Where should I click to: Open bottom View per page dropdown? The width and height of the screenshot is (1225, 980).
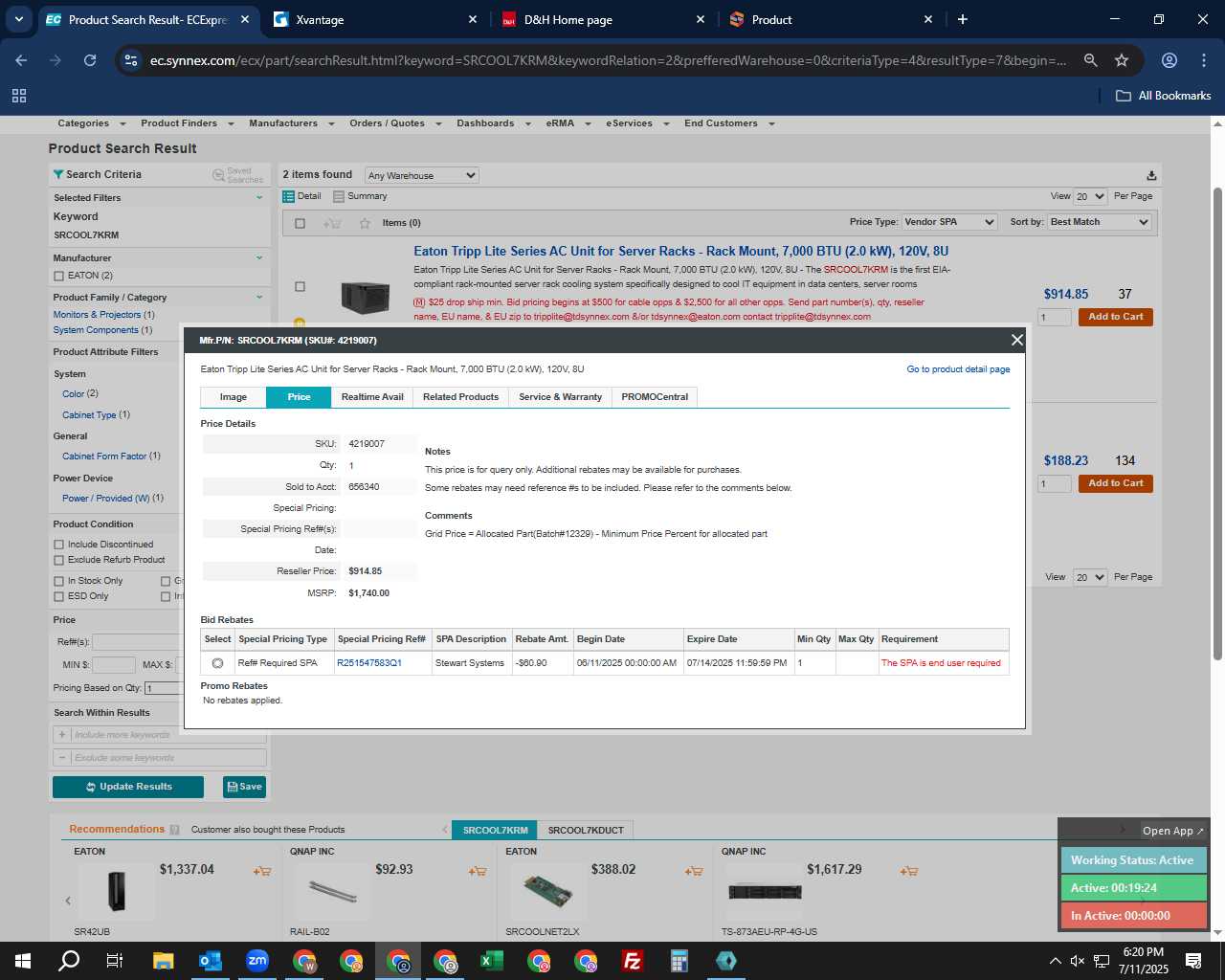pyautogui.click(x=1090, y=577)
